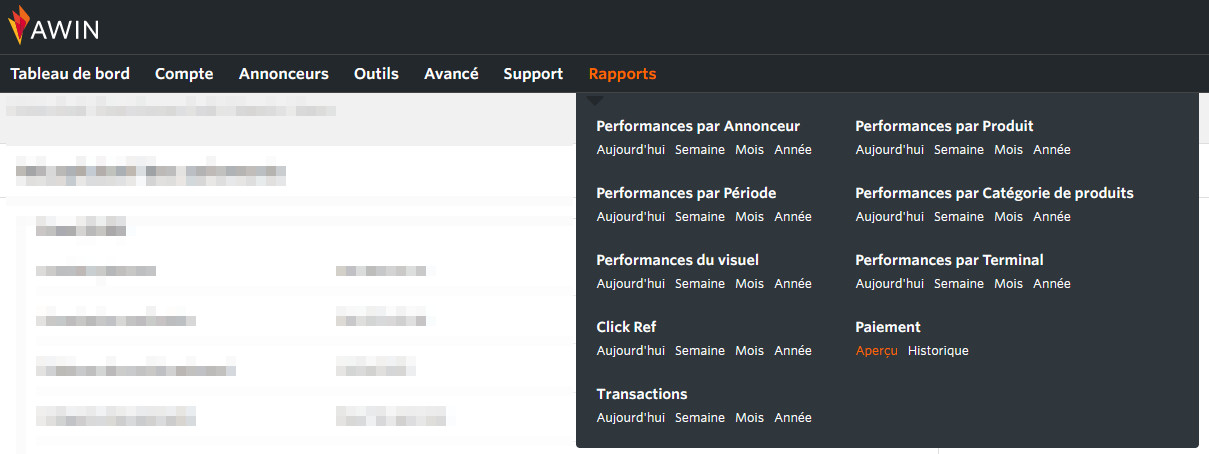This screenshot has height=454, width=1209.
Task: Select Aujourd'hui under Performances par Annonceur
Action: pyautogui.click(x=631, y=150)
